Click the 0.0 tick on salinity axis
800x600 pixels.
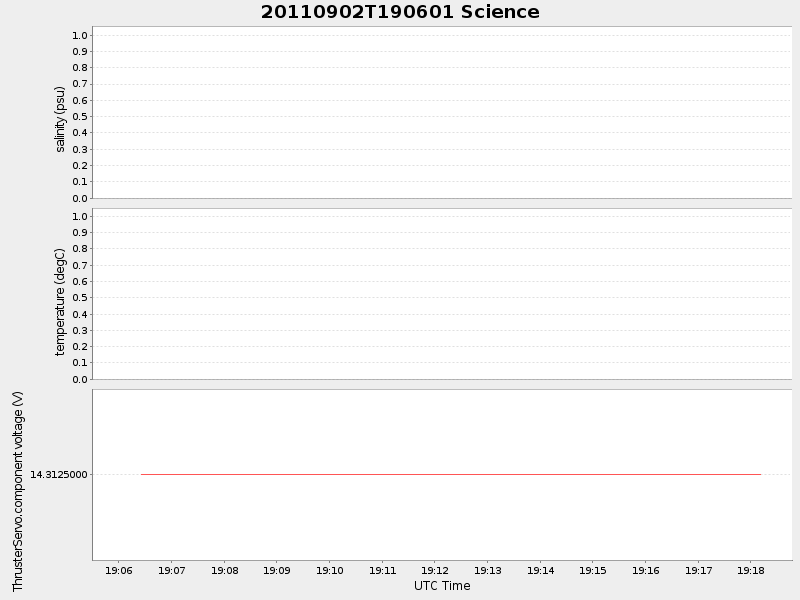(x=80, y=198)
